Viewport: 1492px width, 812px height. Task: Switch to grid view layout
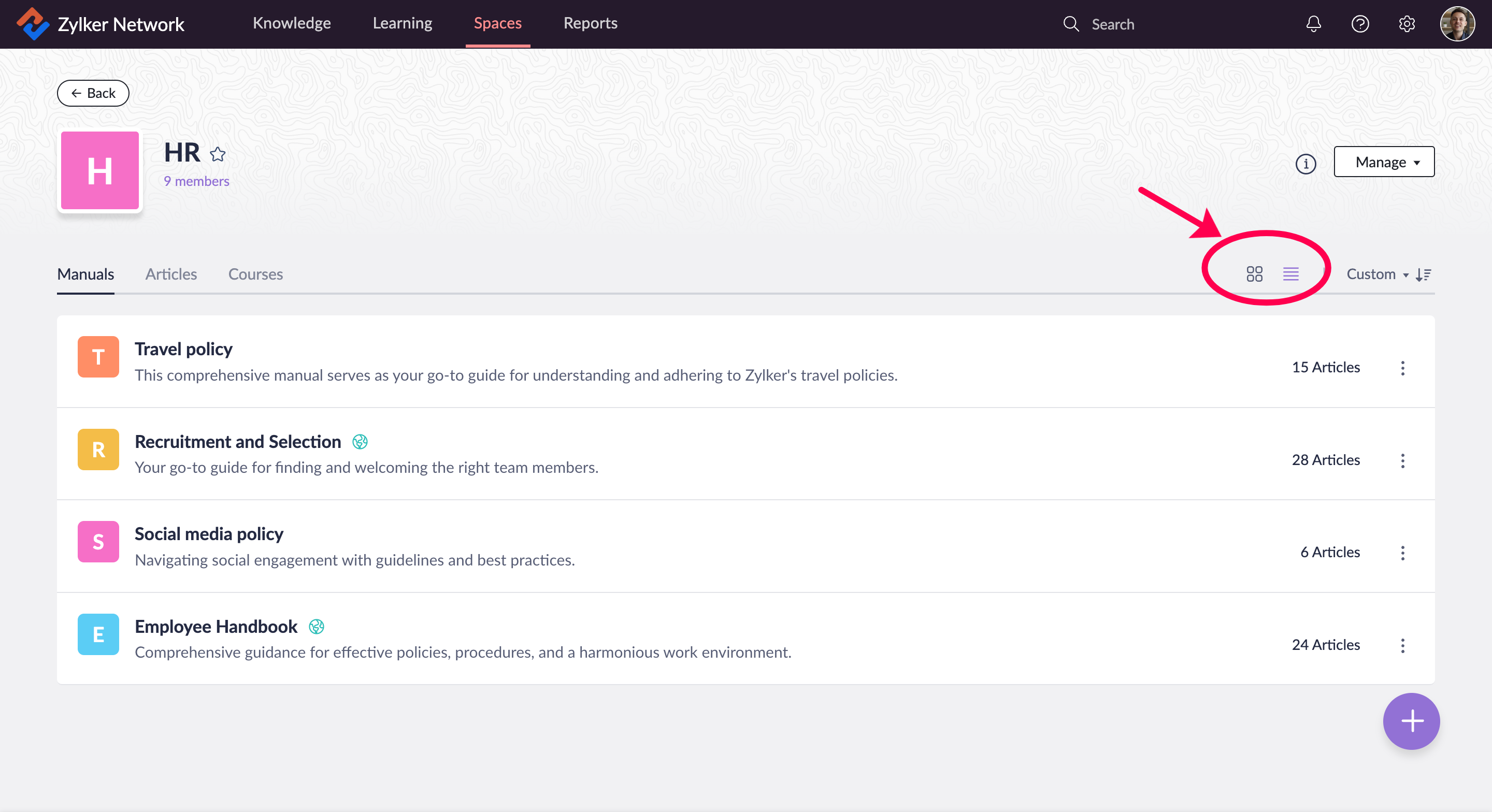[1254, 274]
